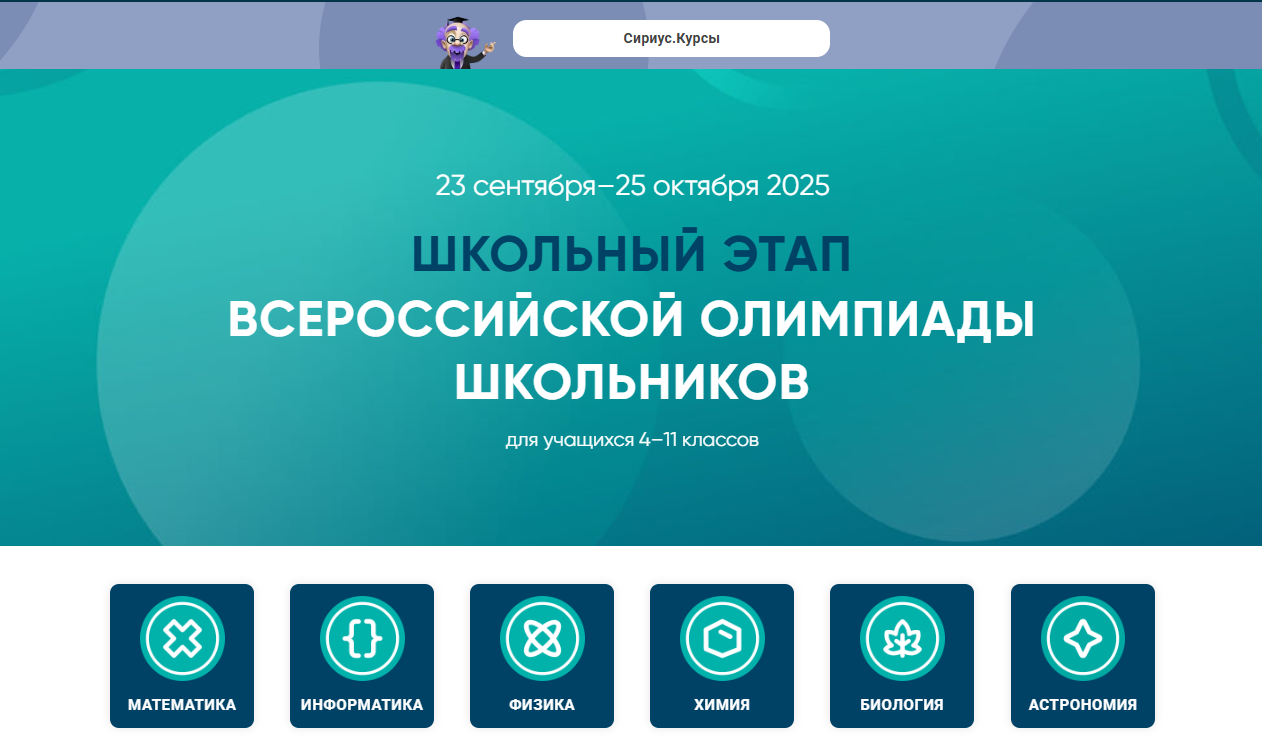
Task: Navigate to the АСТРОНОМИЯ subject label
Action: pyautogui.click(x=1082, y=705)
